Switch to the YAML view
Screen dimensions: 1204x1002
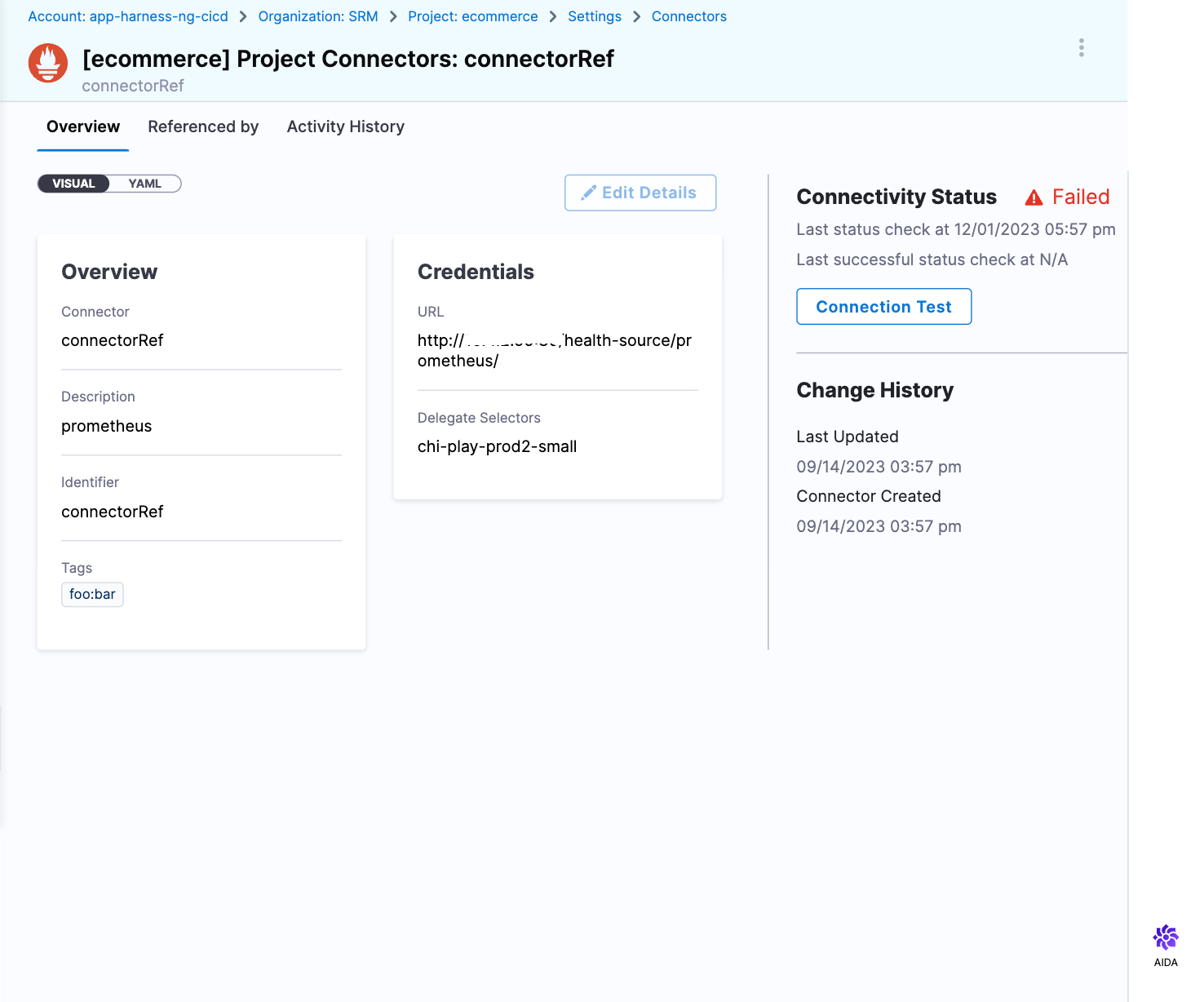[x=144, y=184]
